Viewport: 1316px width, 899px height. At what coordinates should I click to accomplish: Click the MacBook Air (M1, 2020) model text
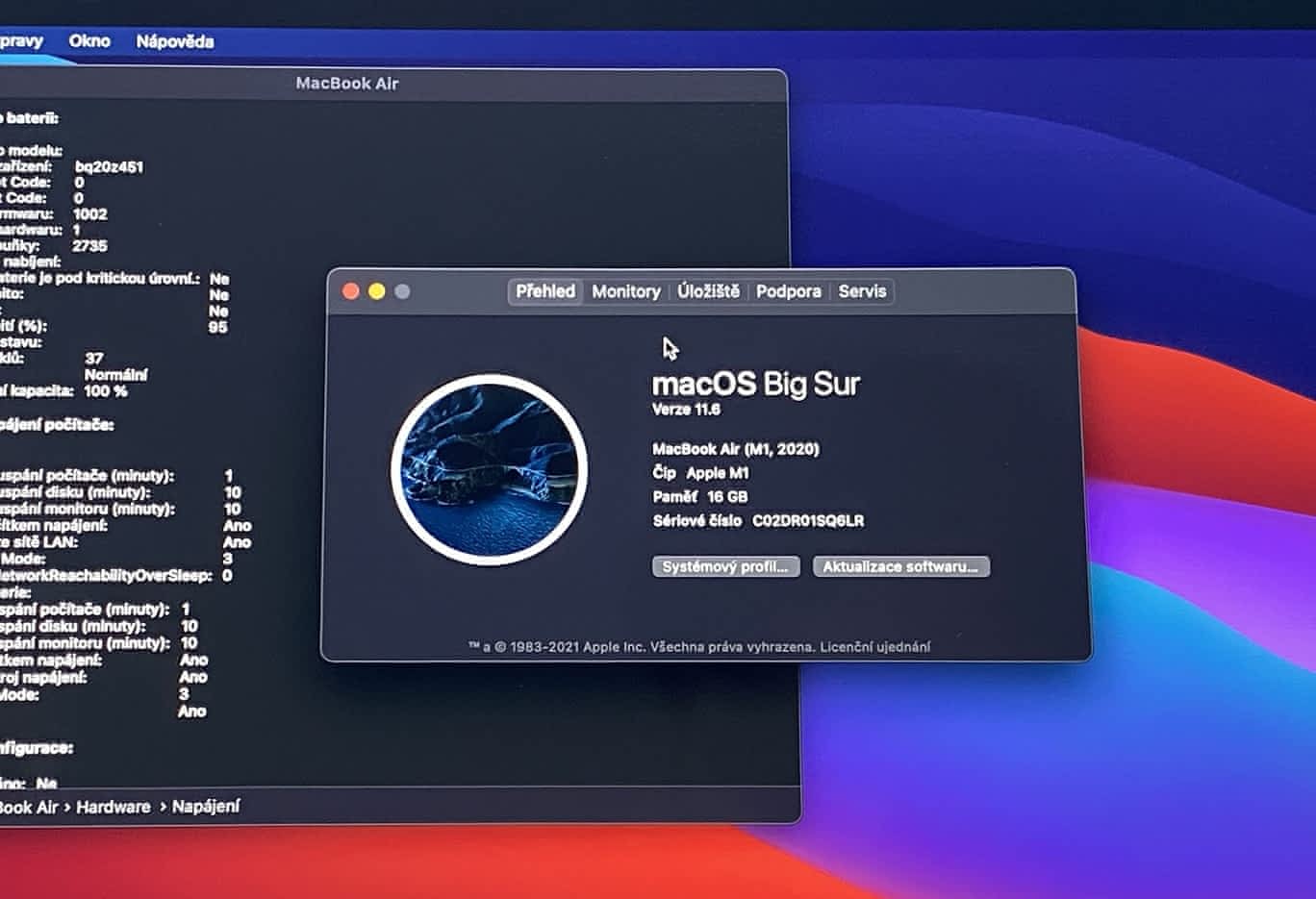(736, 449)
